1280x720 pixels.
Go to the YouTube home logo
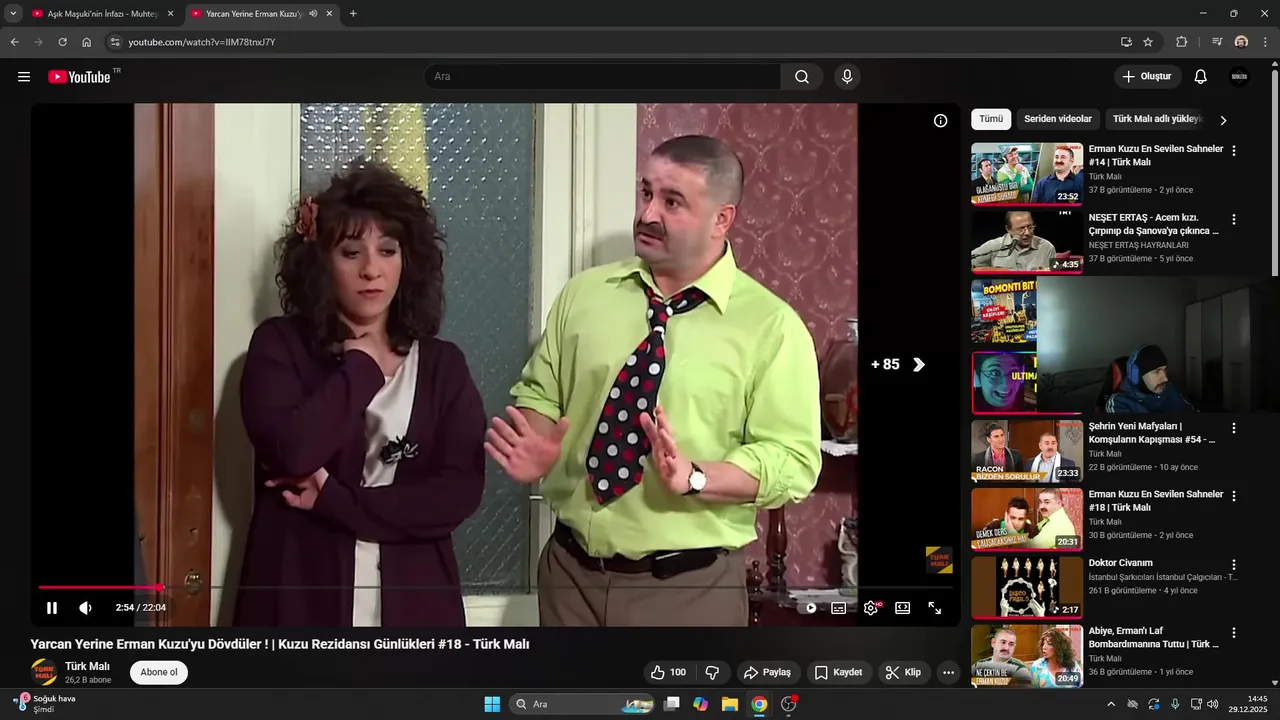pos(80,77)
